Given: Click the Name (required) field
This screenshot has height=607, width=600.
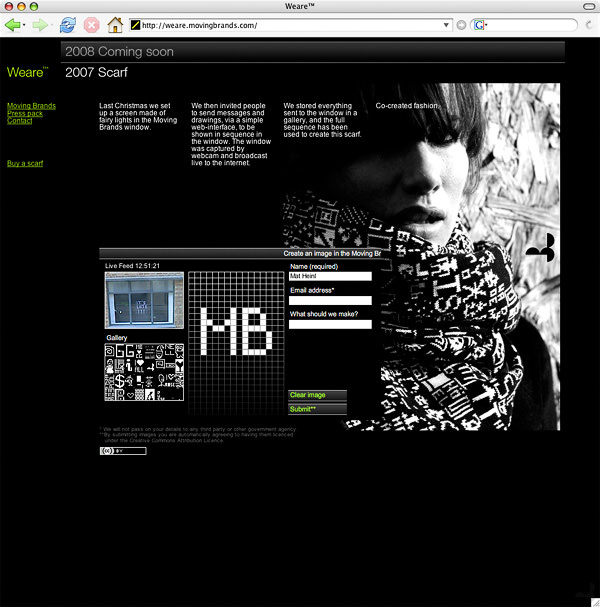Looking at the screenshot, I should click(330, 276).
